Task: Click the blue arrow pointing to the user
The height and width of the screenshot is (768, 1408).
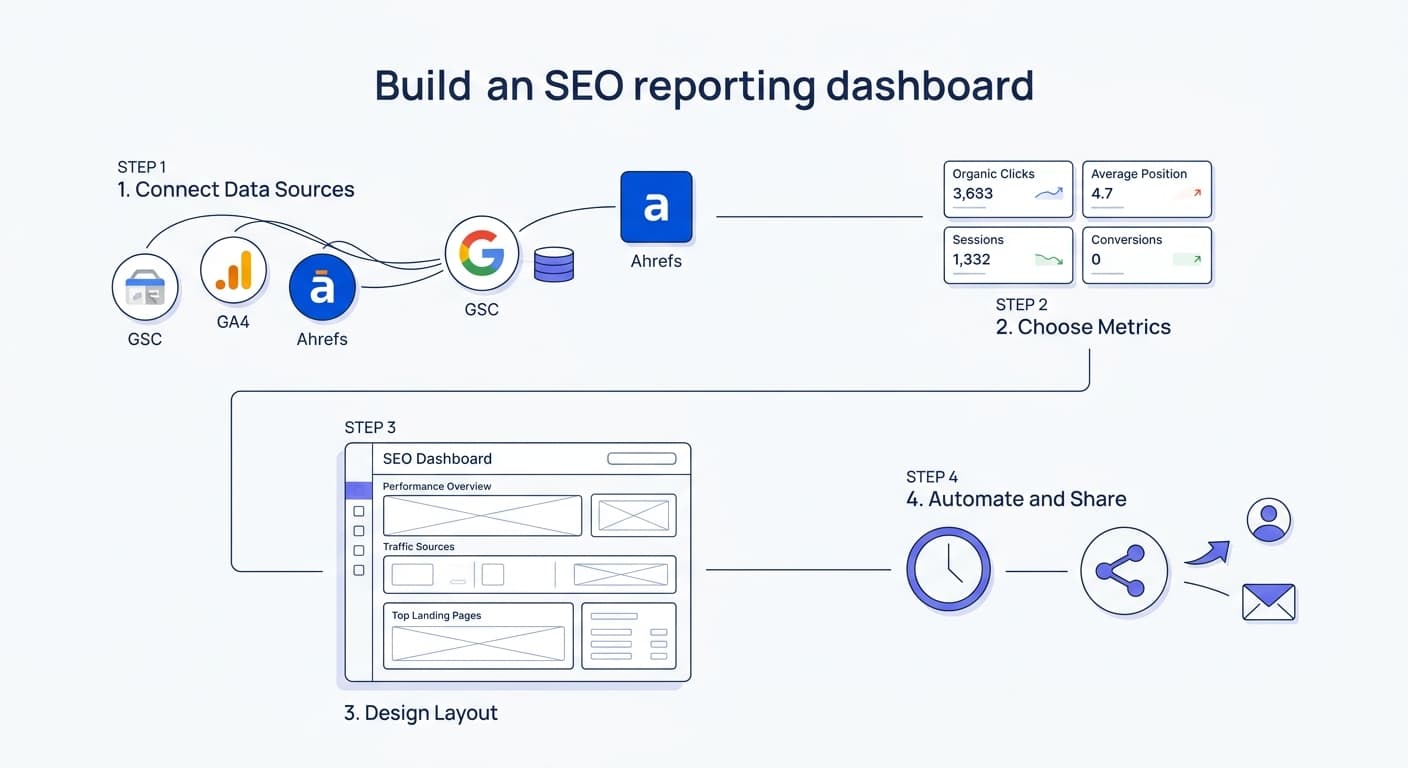Action: tap(1206, 552)
